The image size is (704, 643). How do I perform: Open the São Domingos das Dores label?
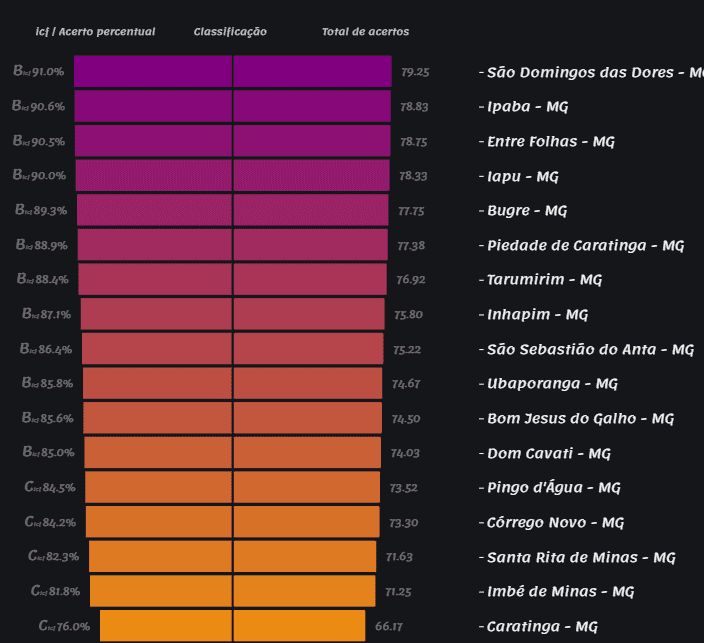tap(590, 73)
